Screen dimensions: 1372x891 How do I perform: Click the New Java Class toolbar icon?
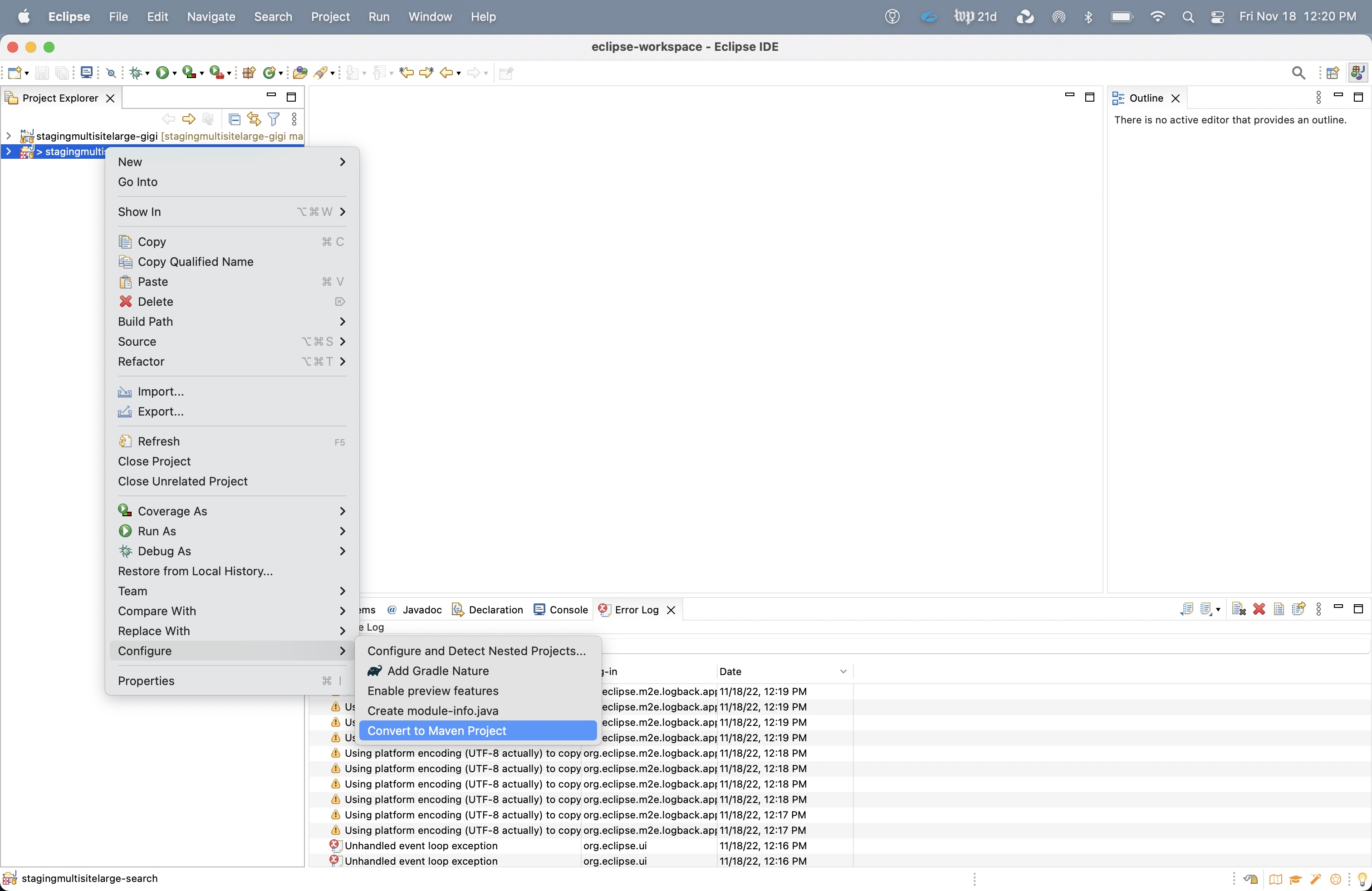269,73
